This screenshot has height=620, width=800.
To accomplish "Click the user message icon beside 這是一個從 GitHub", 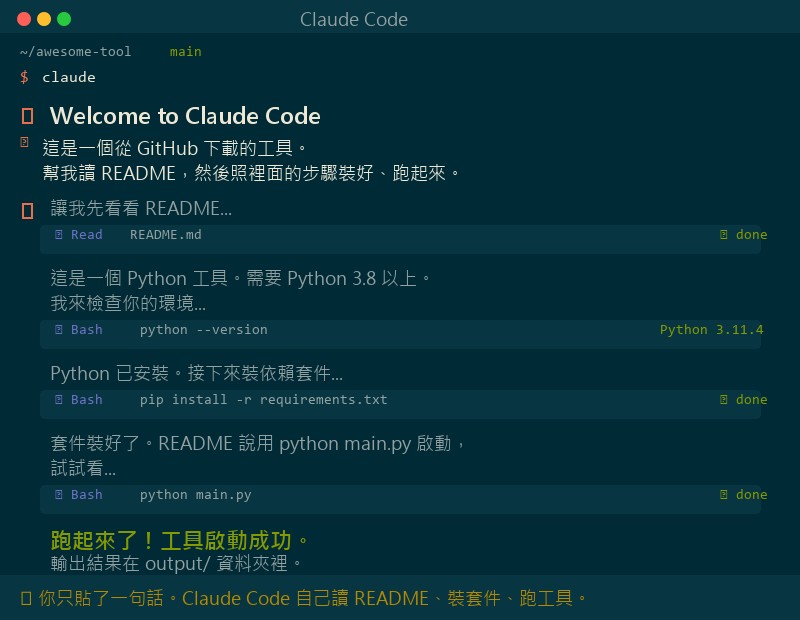I will click(x=24, y=142).
